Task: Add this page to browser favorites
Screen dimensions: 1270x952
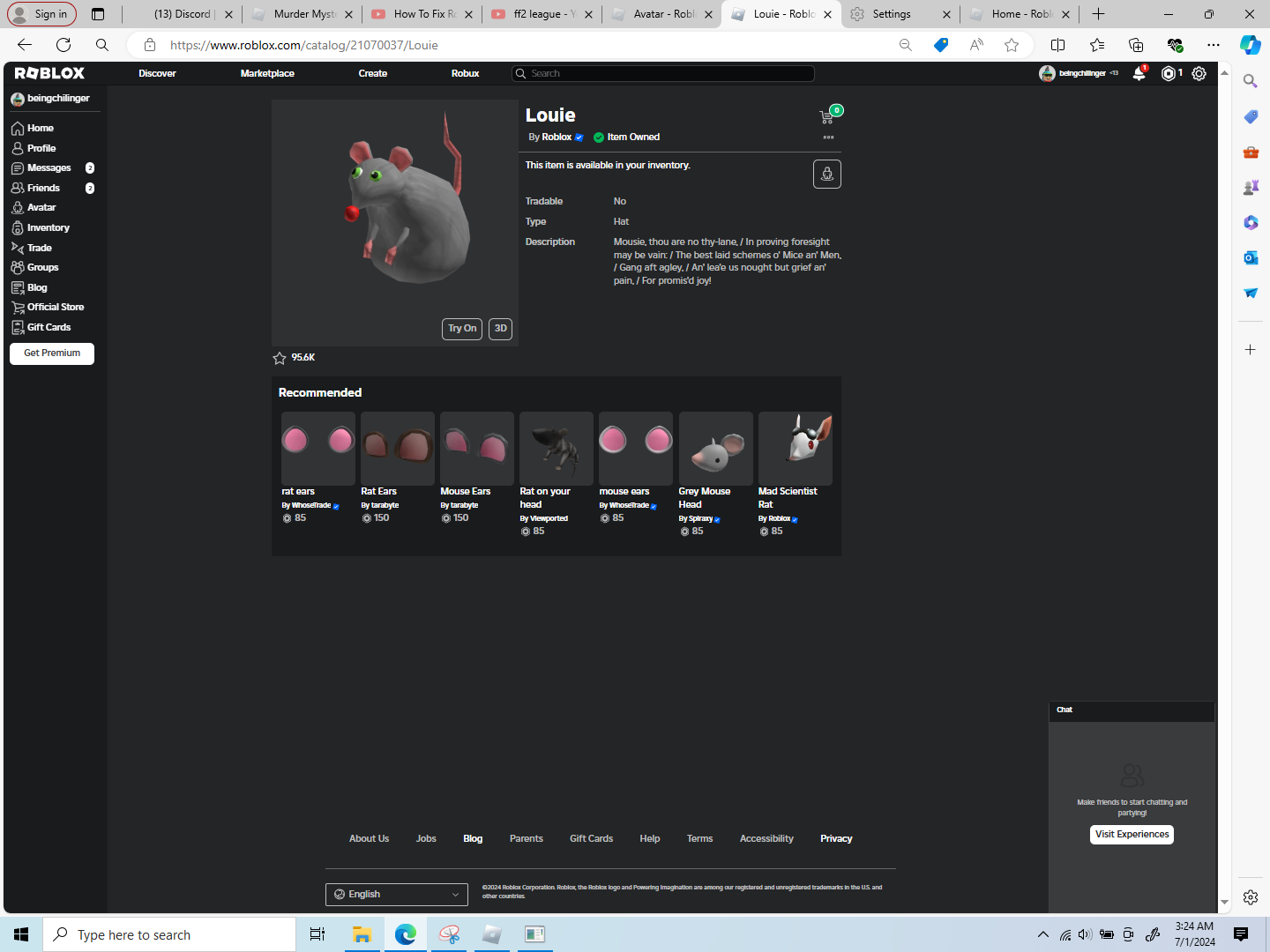Action: [x=1012, y=45]
